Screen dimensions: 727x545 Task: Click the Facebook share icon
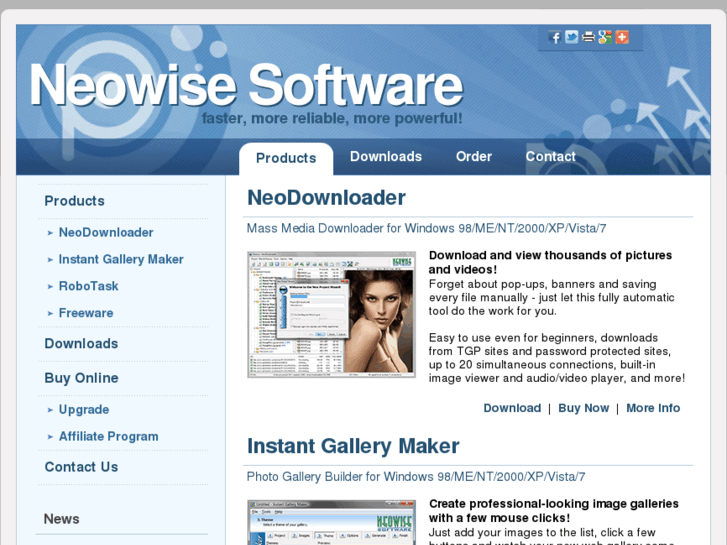click(x=555, y=37)
